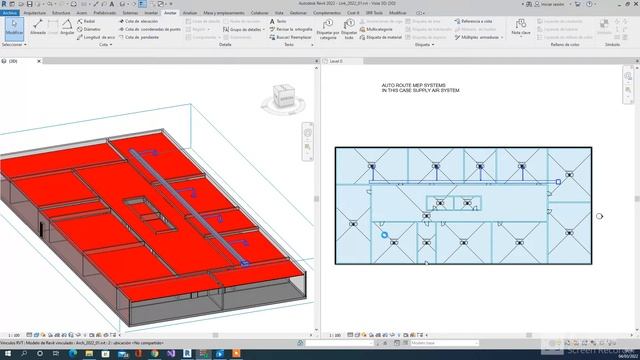This screenshot has height=360, width=640.
Task: Click Cota de pendiente tool
Action: [x=139, y=37]
